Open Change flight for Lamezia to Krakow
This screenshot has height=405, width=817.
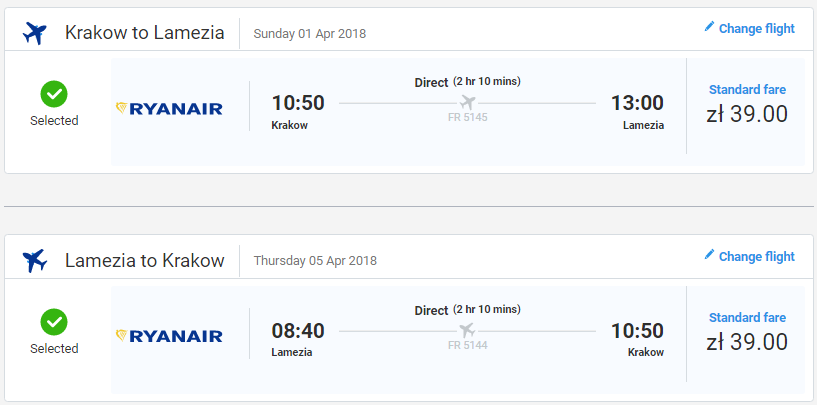[x=749, y=256]
